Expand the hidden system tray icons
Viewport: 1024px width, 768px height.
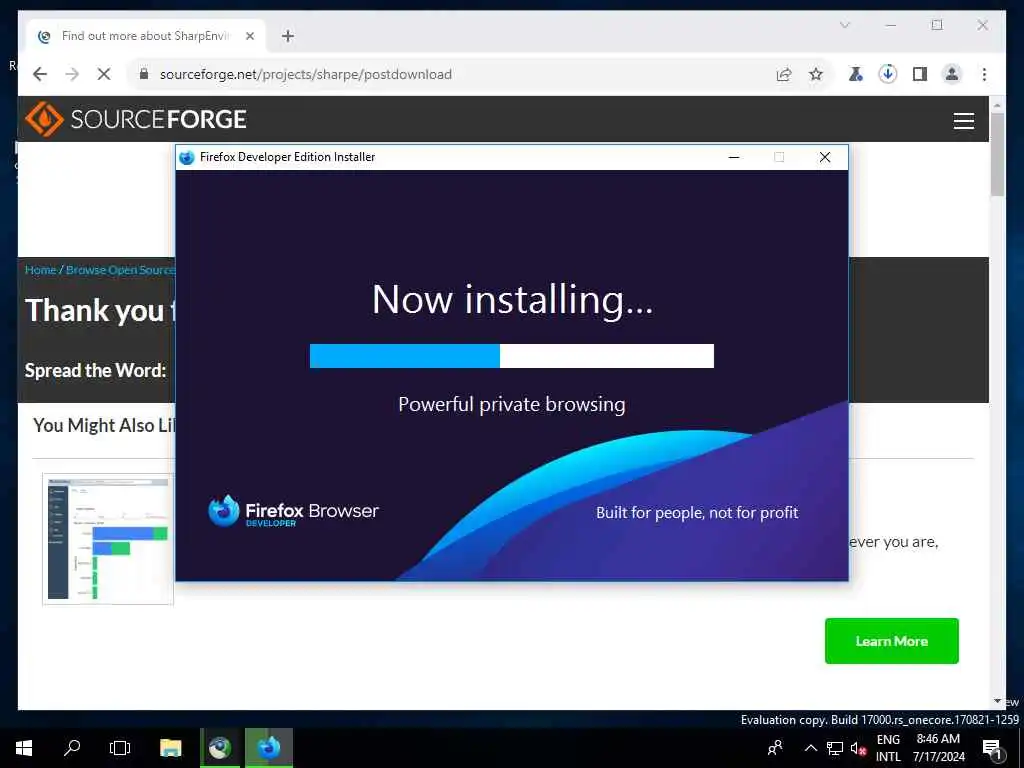click(810, 748)
